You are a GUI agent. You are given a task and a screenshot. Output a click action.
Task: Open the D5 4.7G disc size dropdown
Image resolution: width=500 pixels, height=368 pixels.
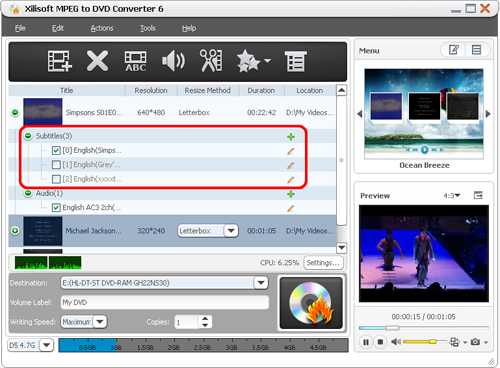coord(47,345)
